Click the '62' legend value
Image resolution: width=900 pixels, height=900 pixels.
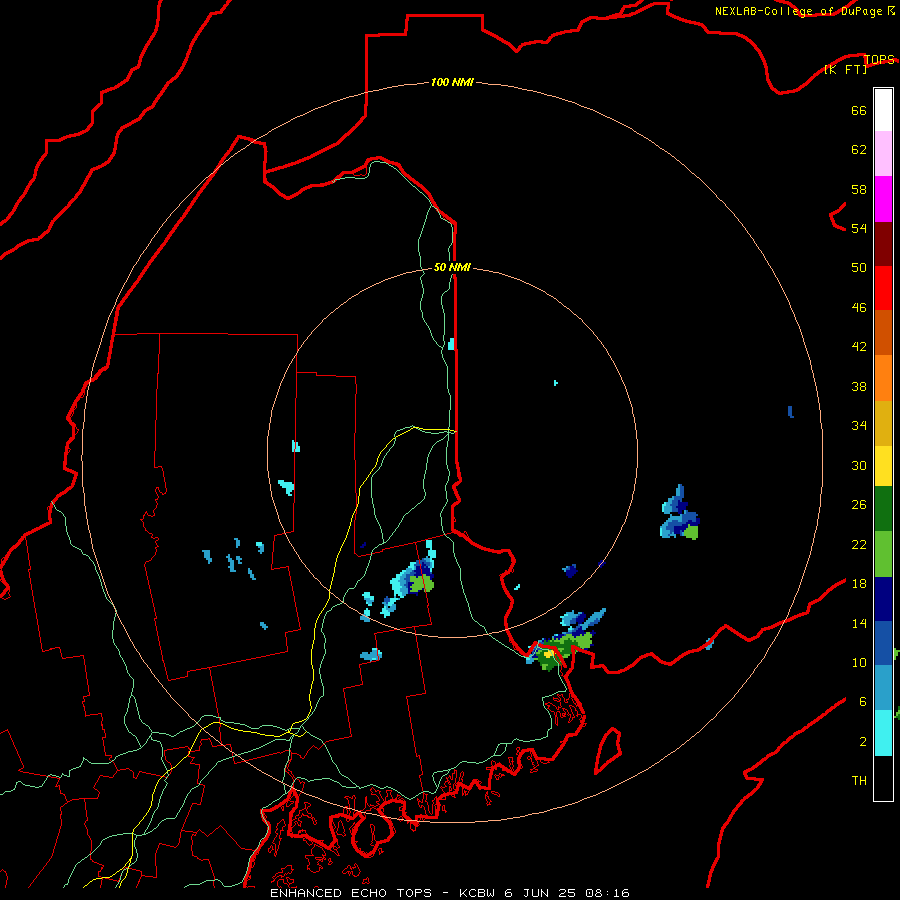pos(859,150)
